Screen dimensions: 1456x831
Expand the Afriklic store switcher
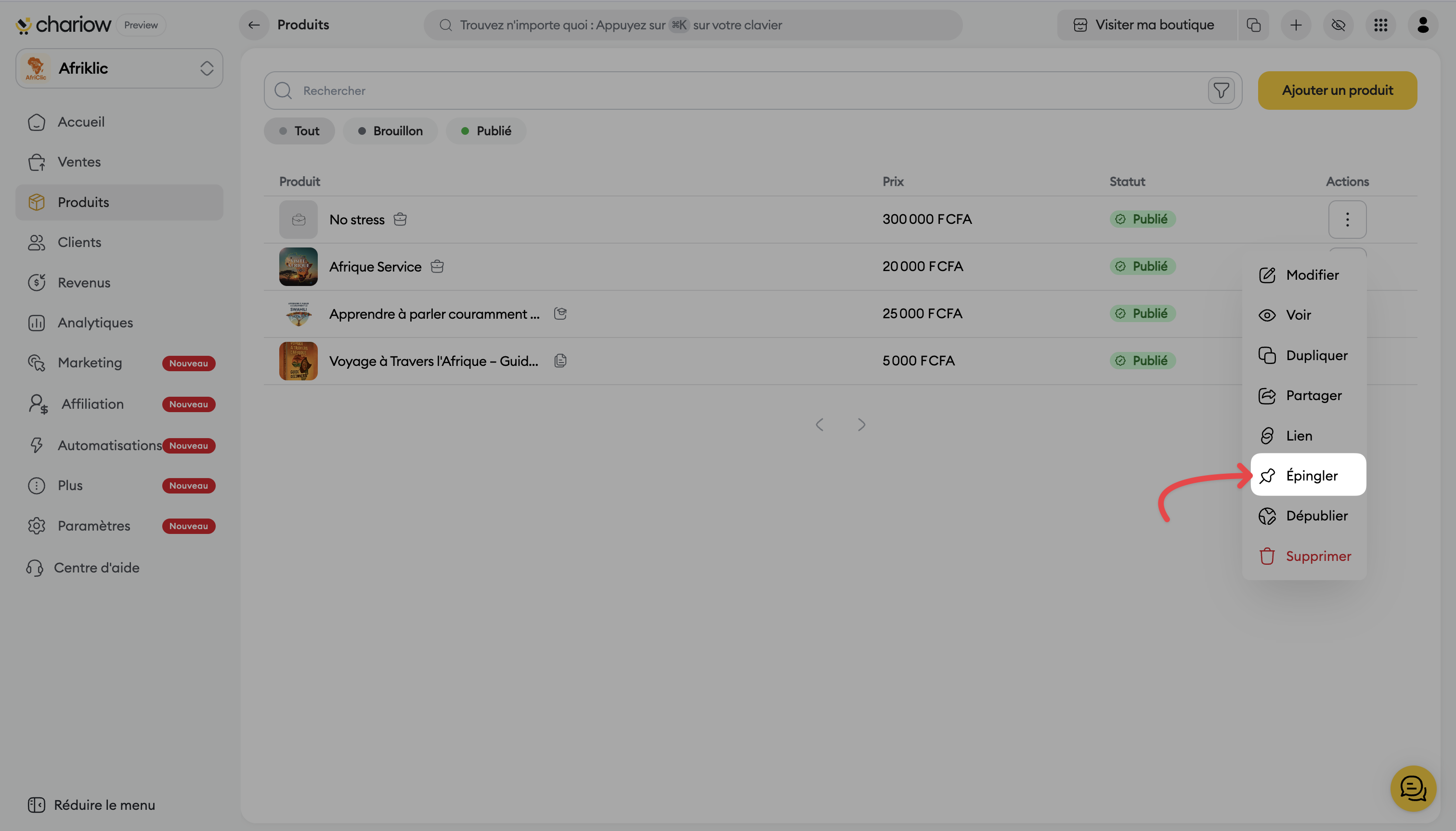coord(119,68)
